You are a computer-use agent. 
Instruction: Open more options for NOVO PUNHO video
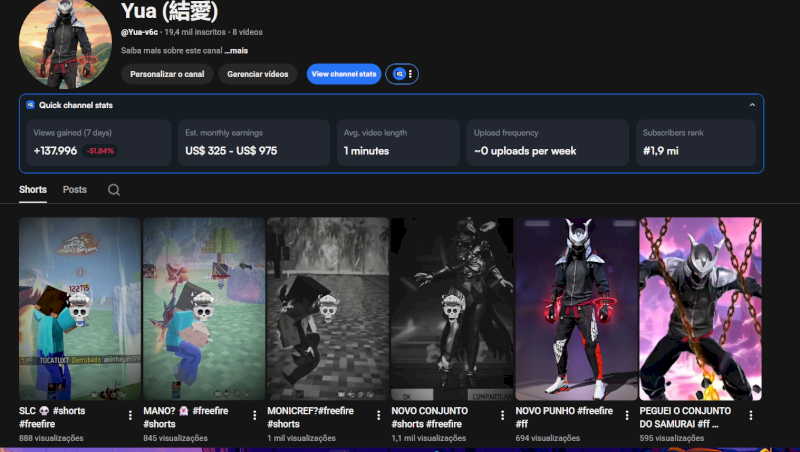[x=627, y=416]
